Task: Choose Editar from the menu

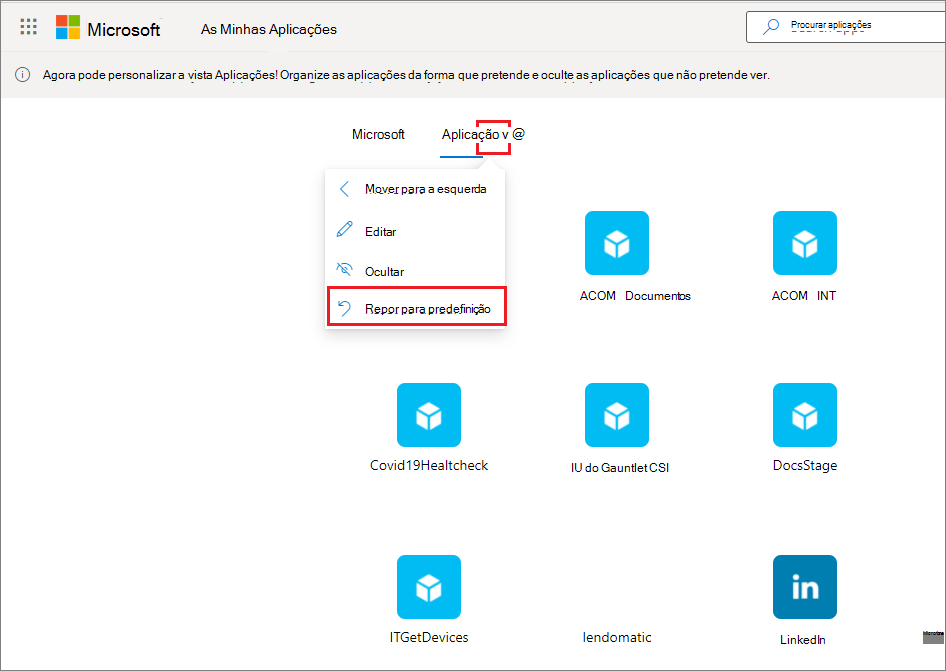Action: coord(415,231)
